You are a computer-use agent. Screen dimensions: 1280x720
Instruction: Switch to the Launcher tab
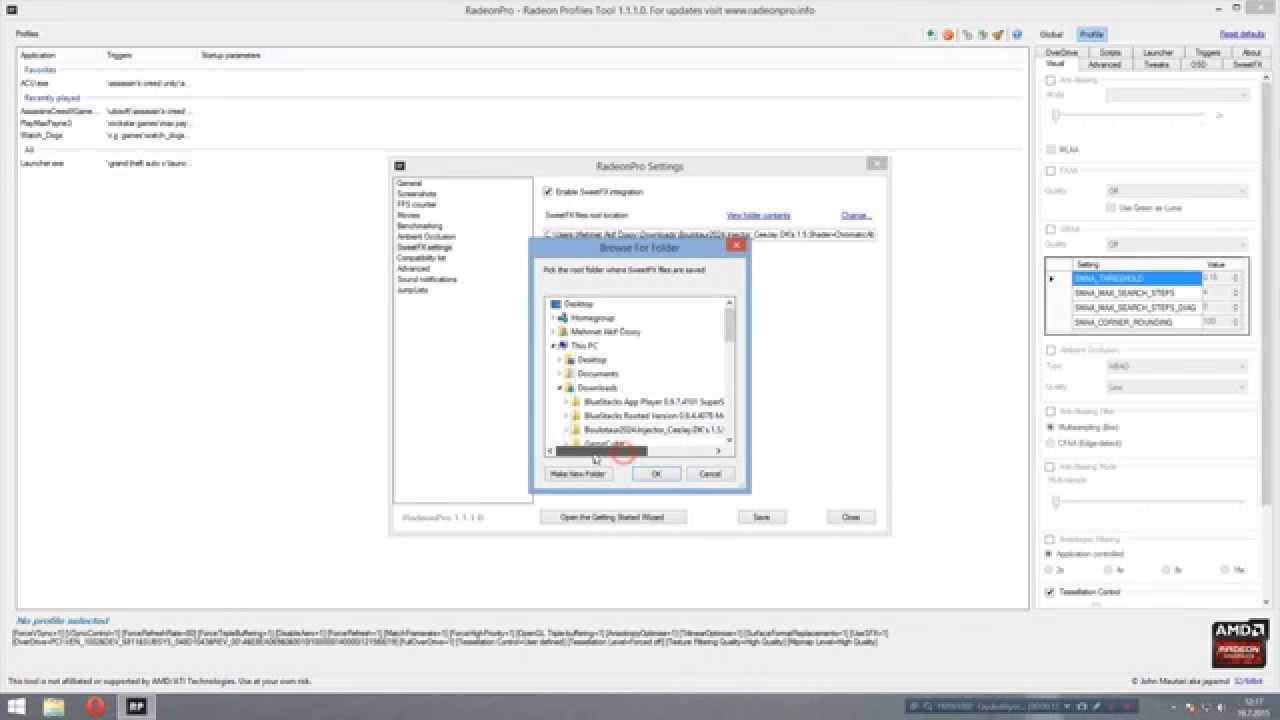coord(1158,52)
